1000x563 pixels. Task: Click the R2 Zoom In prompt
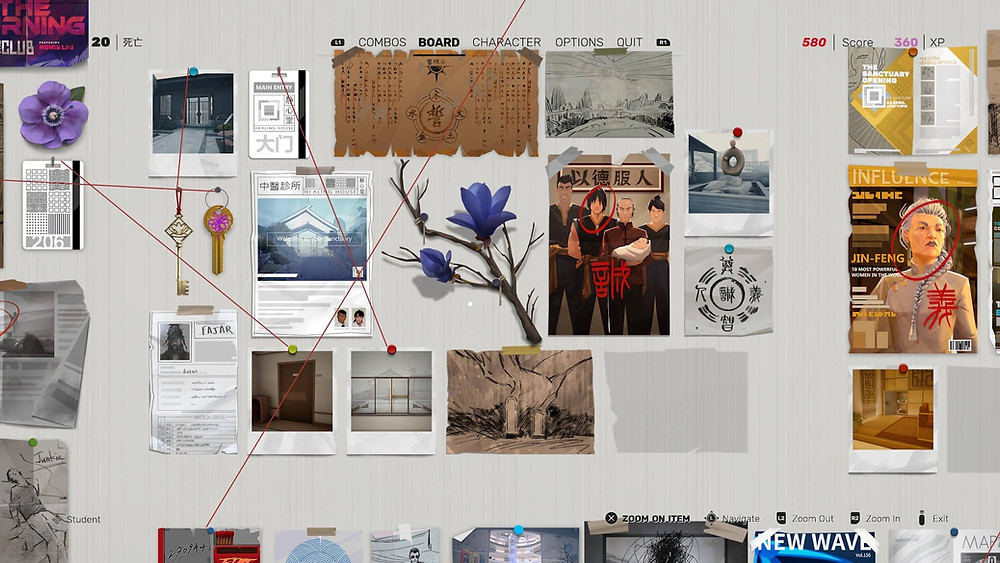(x=875, y=518)
